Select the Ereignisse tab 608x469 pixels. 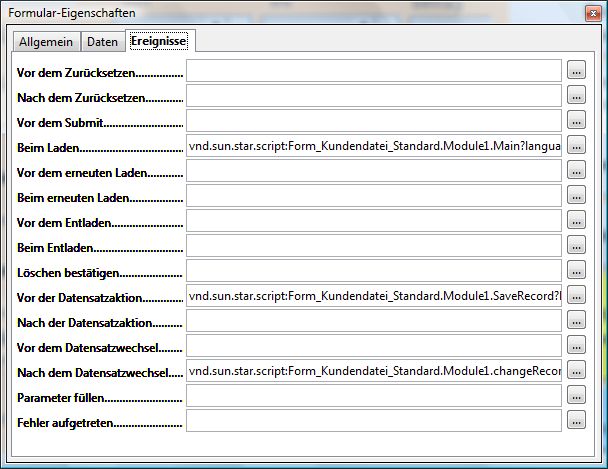(x=160, y=41)
